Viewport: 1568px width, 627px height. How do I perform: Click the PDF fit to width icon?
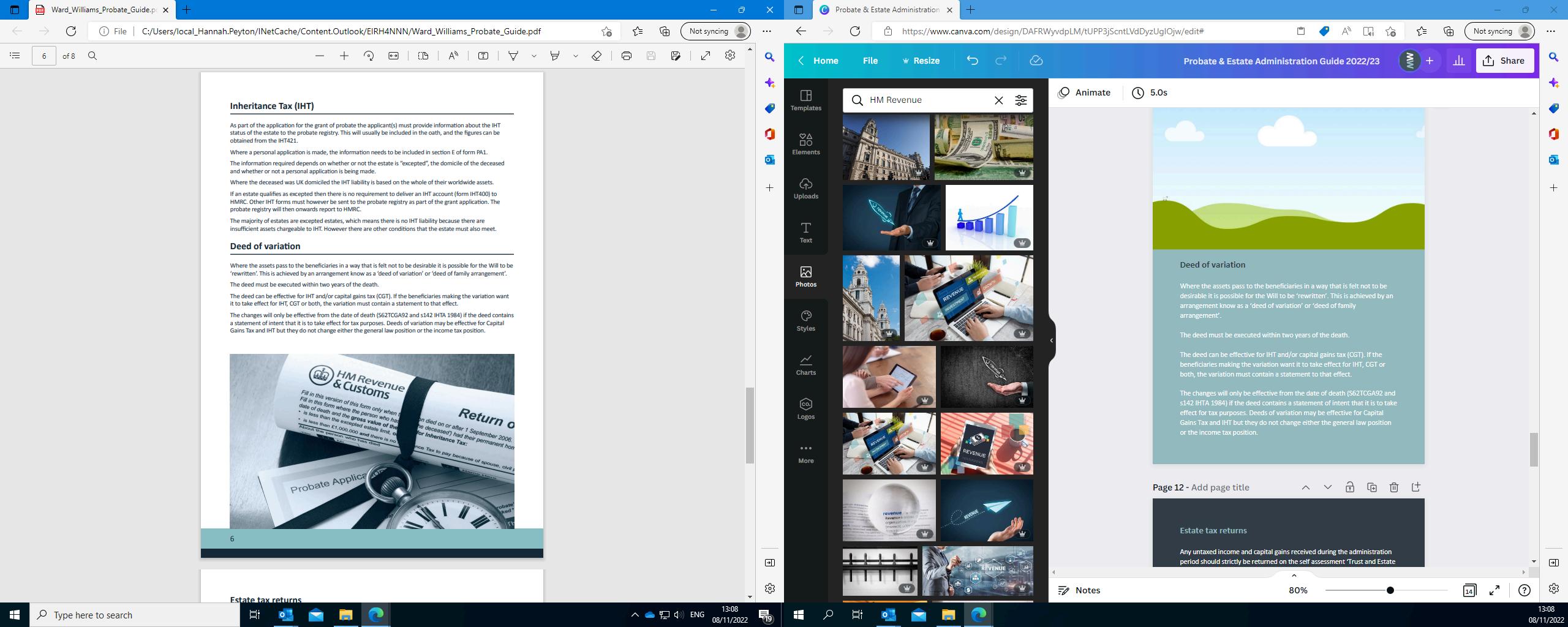pos(393,56)
